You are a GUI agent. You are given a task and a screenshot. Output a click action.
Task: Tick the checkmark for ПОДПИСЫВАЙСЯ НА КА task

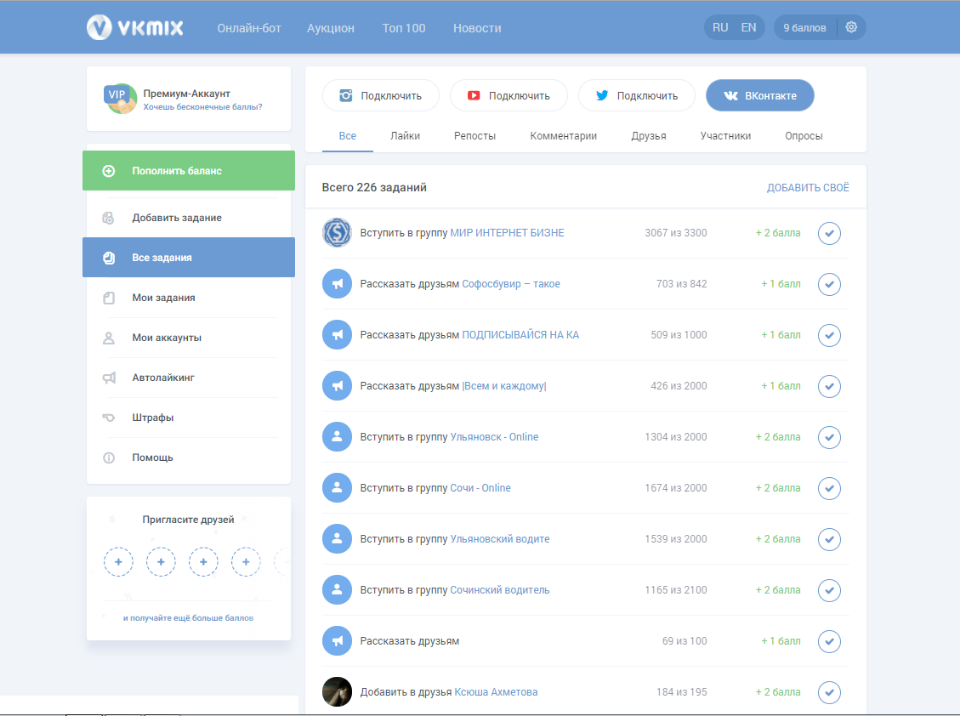[829, 335]
